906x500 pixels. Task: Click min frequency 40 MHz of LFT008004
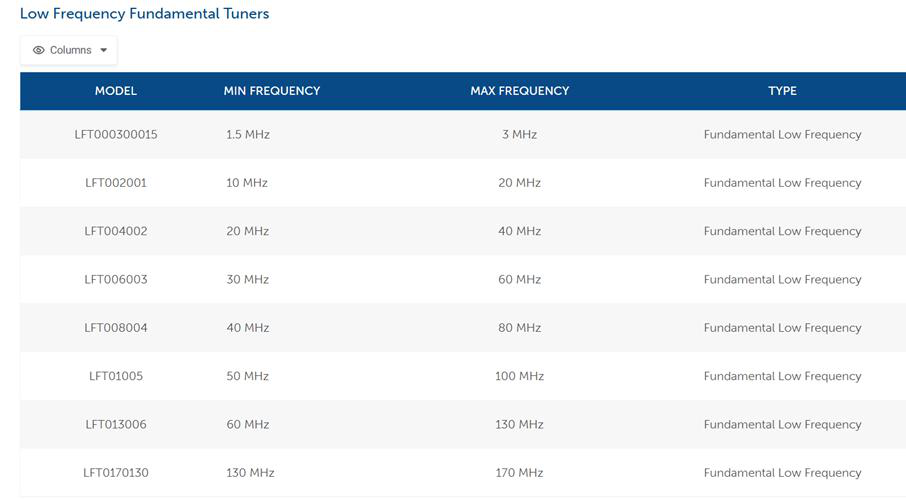pos(247,328)
